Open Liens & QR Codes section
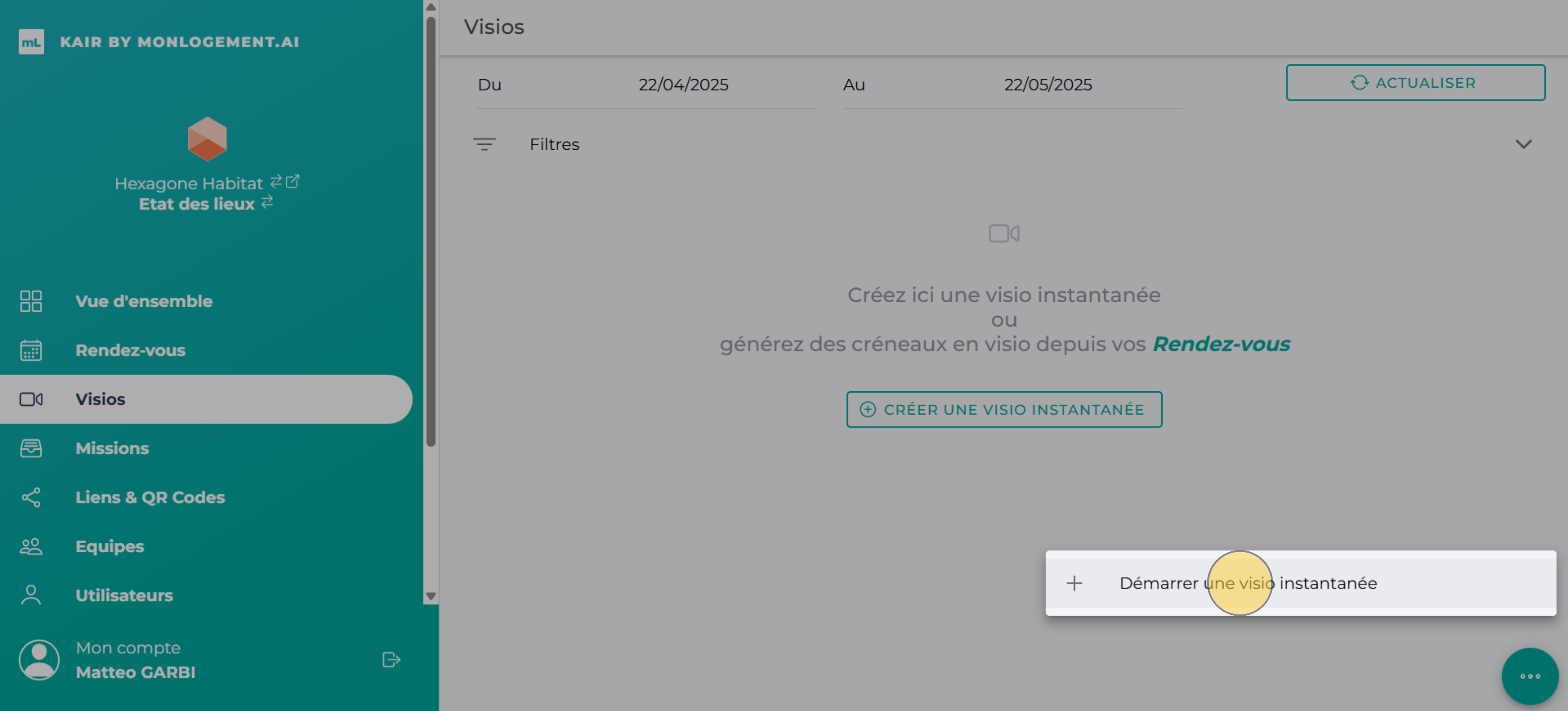This screenshot has width=1568, height=711. [x=150, y=497]
